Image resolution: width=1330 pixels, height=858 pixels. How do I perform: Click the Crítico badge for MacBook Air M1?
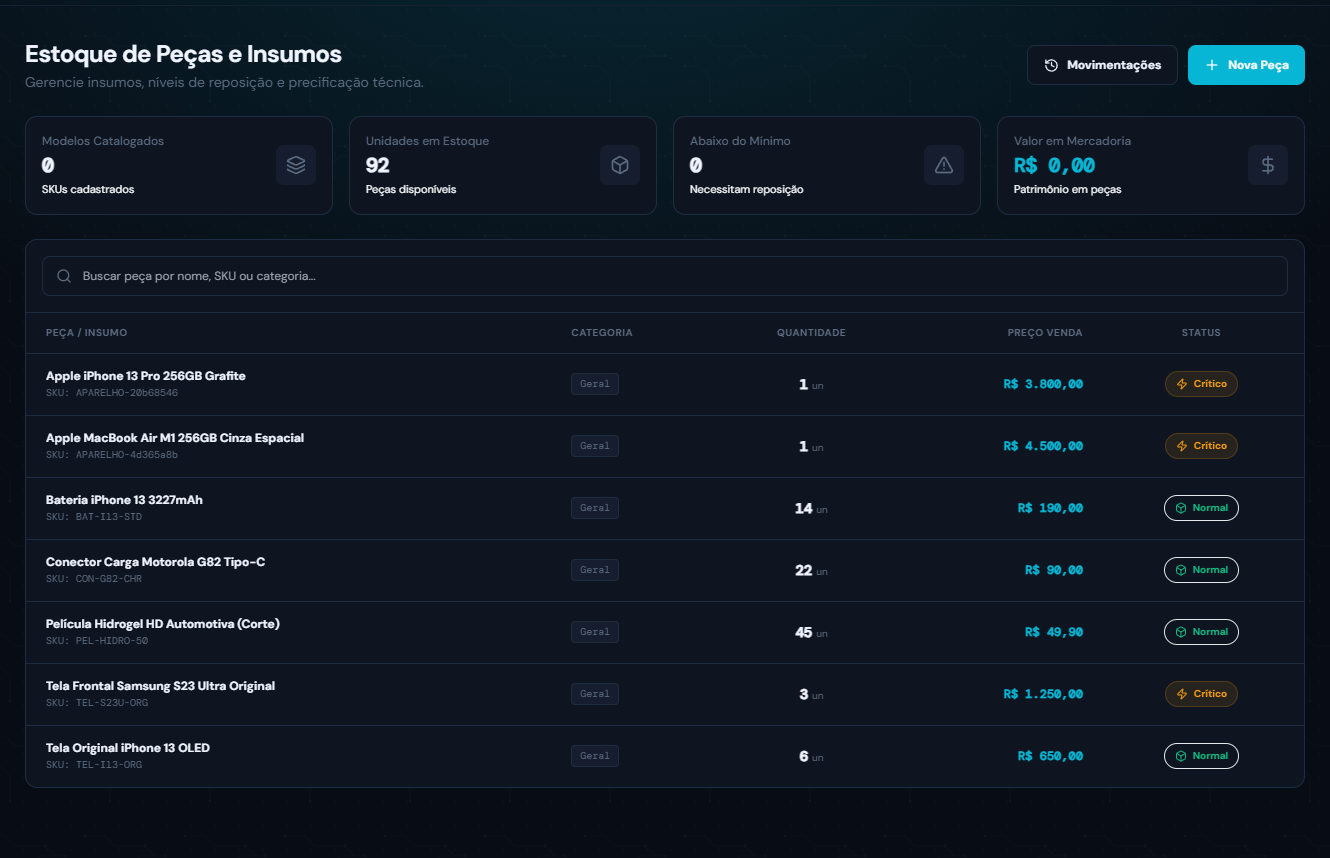point(1201,446)
